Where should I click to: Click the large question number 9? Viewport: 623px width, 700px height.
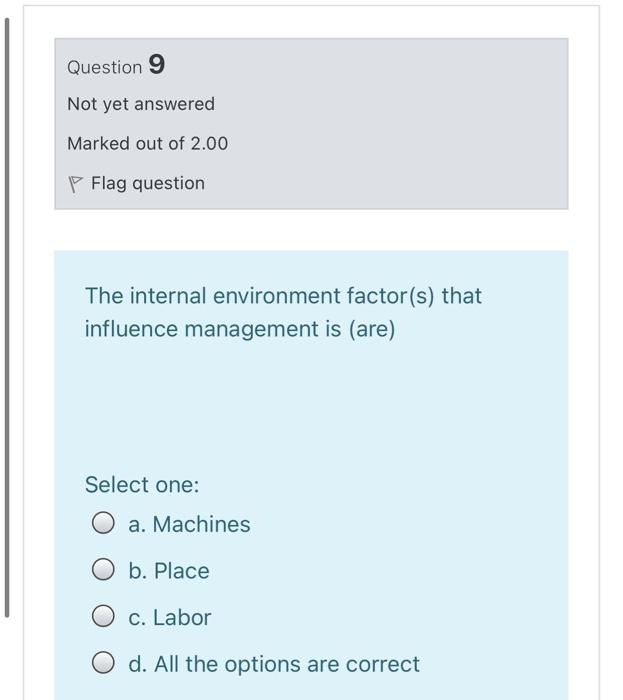[x=157, y=66]
